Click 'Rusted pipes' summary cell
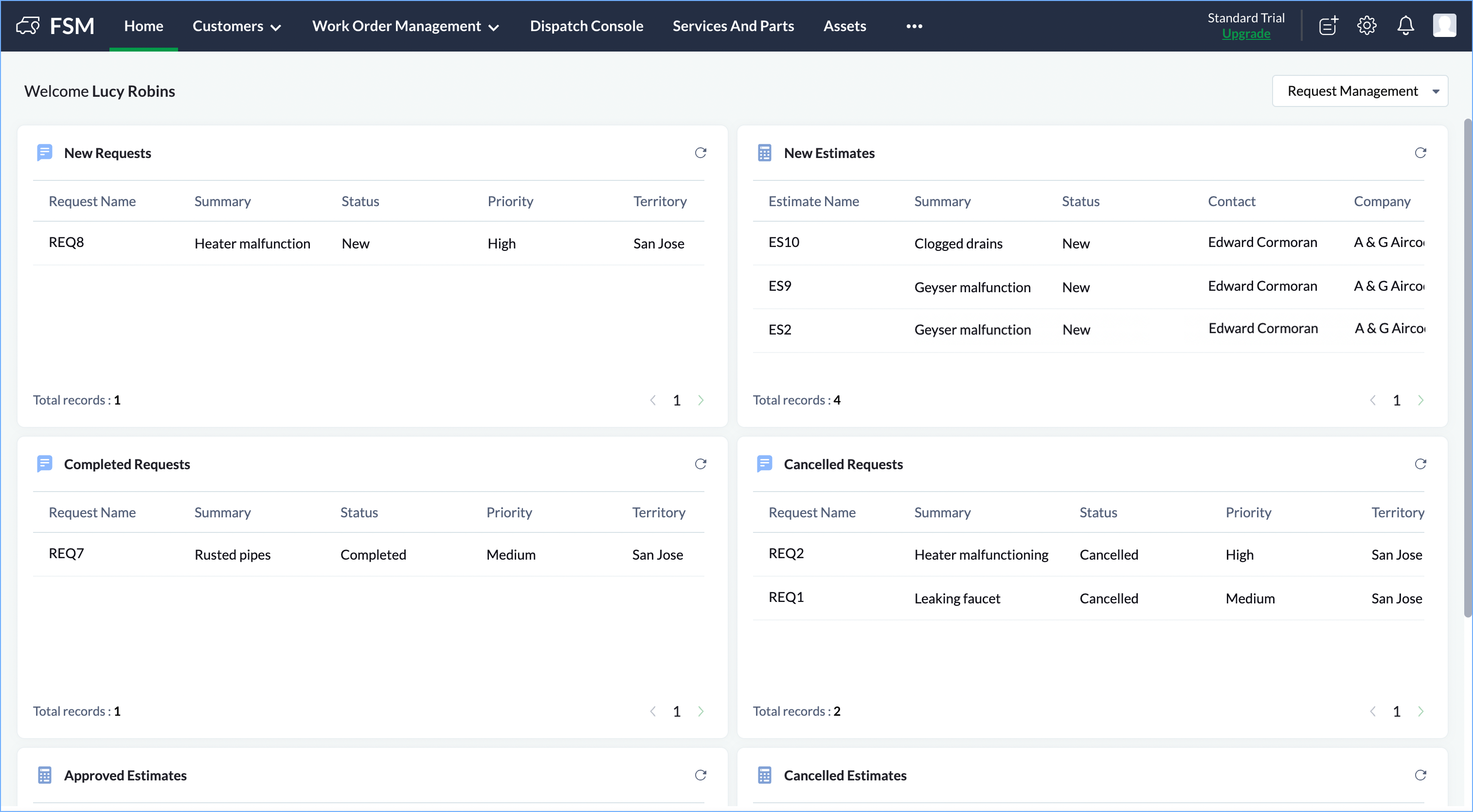 click(x=232, y=554)
